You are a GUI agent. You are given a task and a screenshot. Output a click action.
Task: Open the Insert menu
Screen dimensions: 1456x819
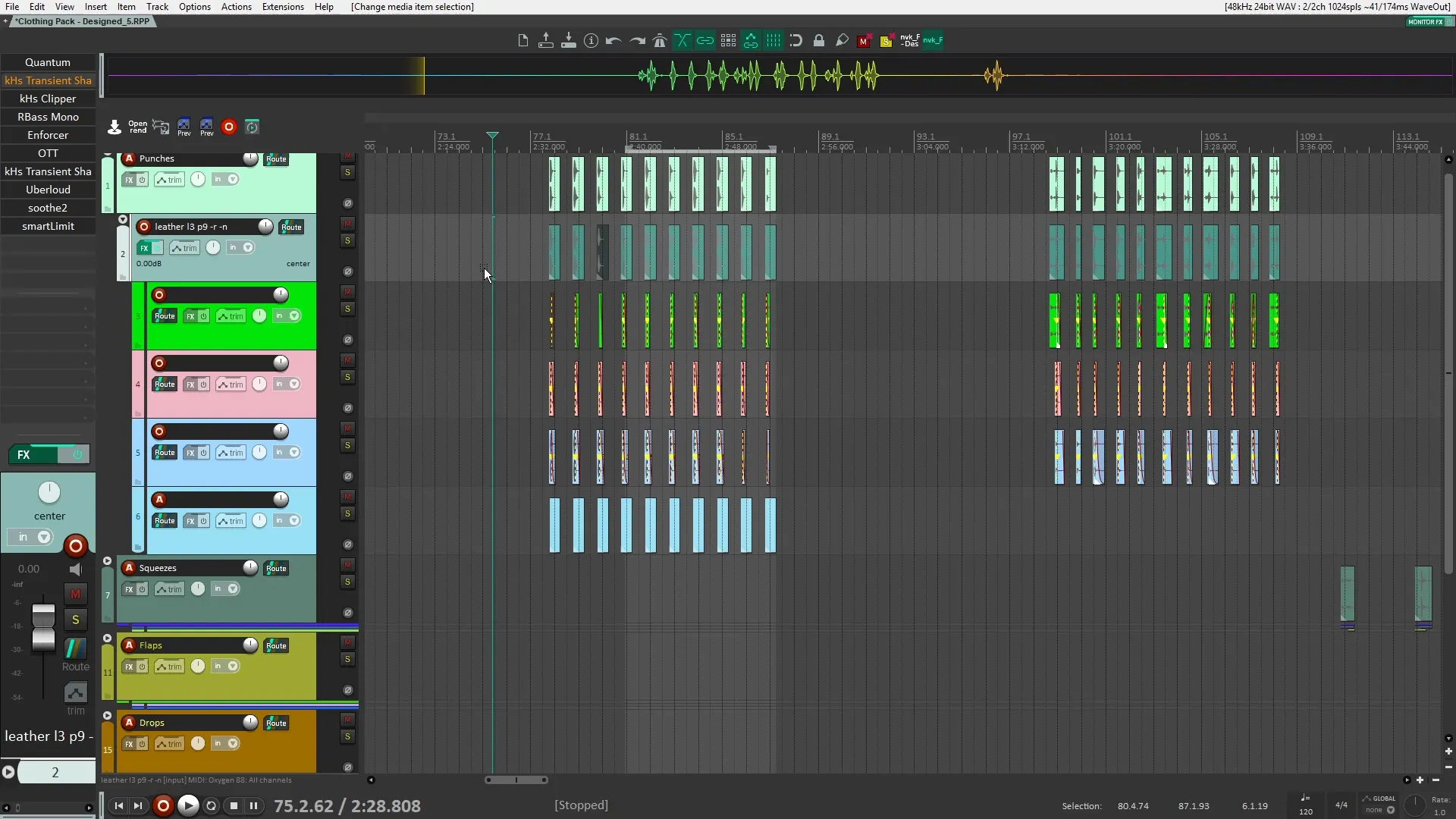coord(96,7)
